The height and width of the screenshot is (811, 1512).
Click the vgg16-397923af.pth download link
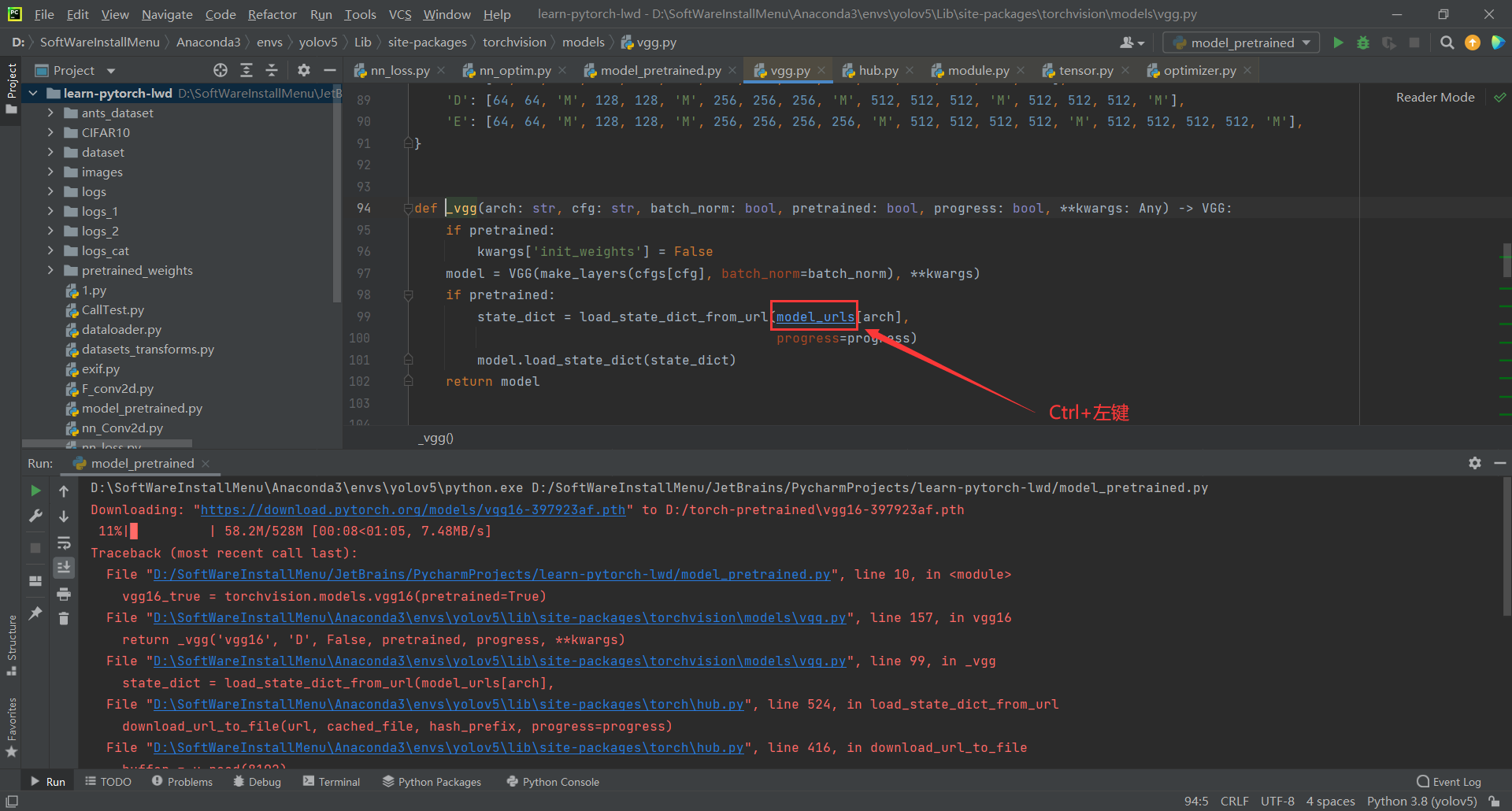413,509
